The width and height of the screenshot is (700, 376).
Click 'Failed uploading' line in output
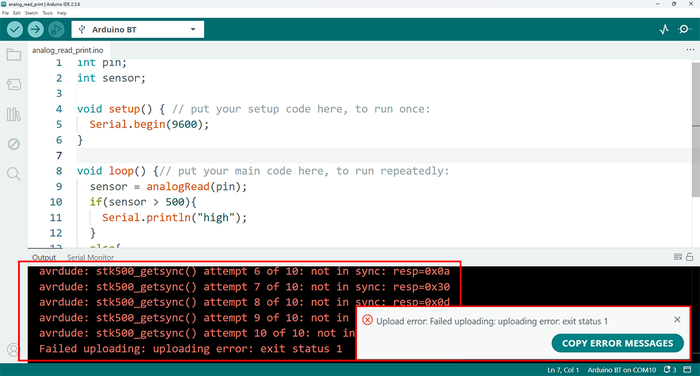tap(191, 348)
